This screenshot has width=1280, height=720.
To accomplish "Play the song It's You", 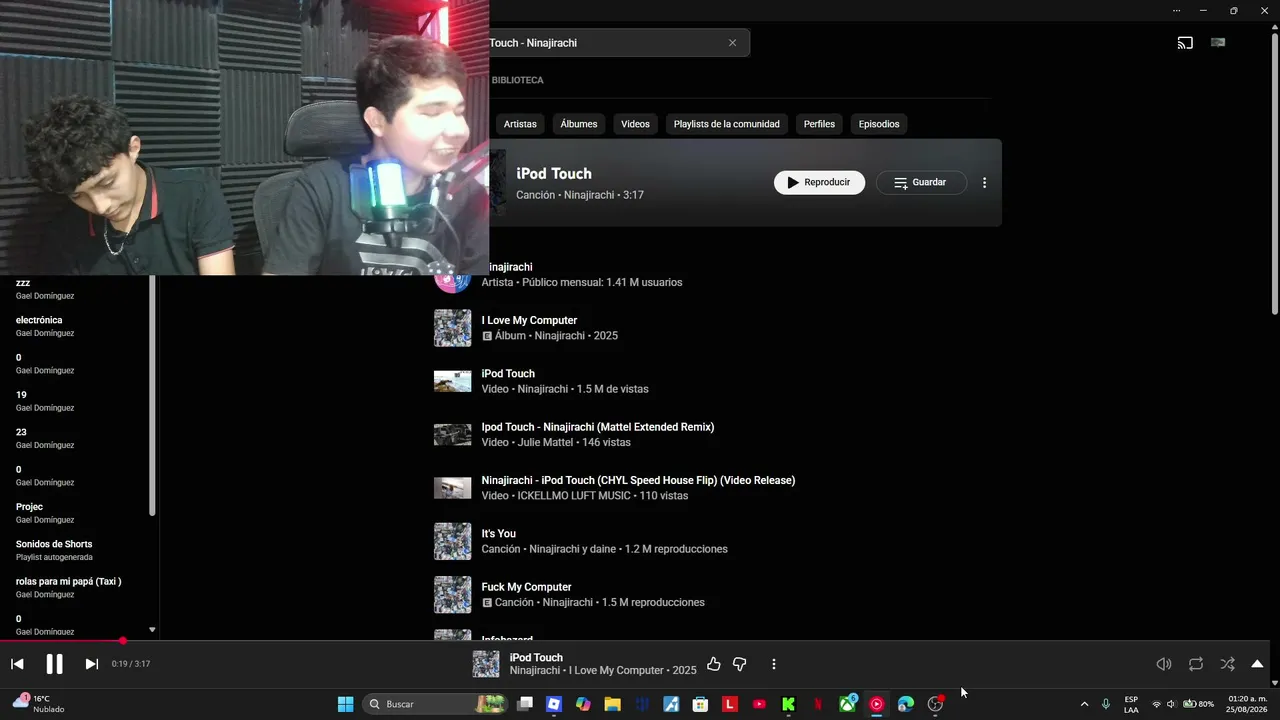I will 498,534.
